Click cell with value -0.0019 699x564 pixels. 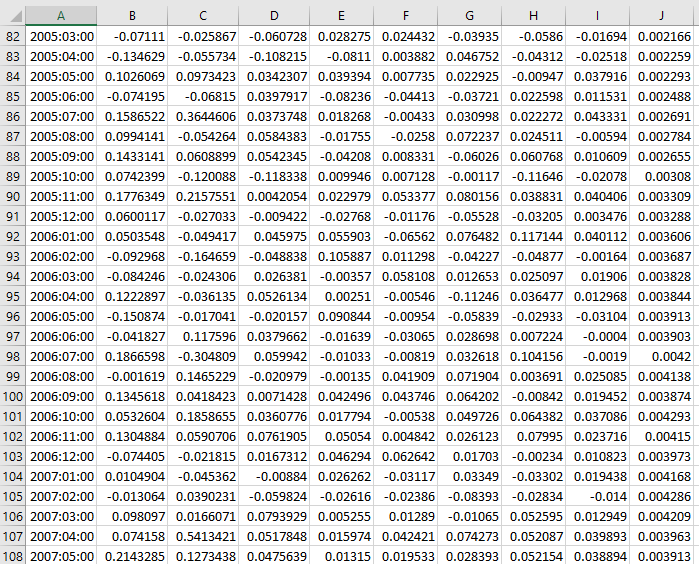tap(597, 357)
